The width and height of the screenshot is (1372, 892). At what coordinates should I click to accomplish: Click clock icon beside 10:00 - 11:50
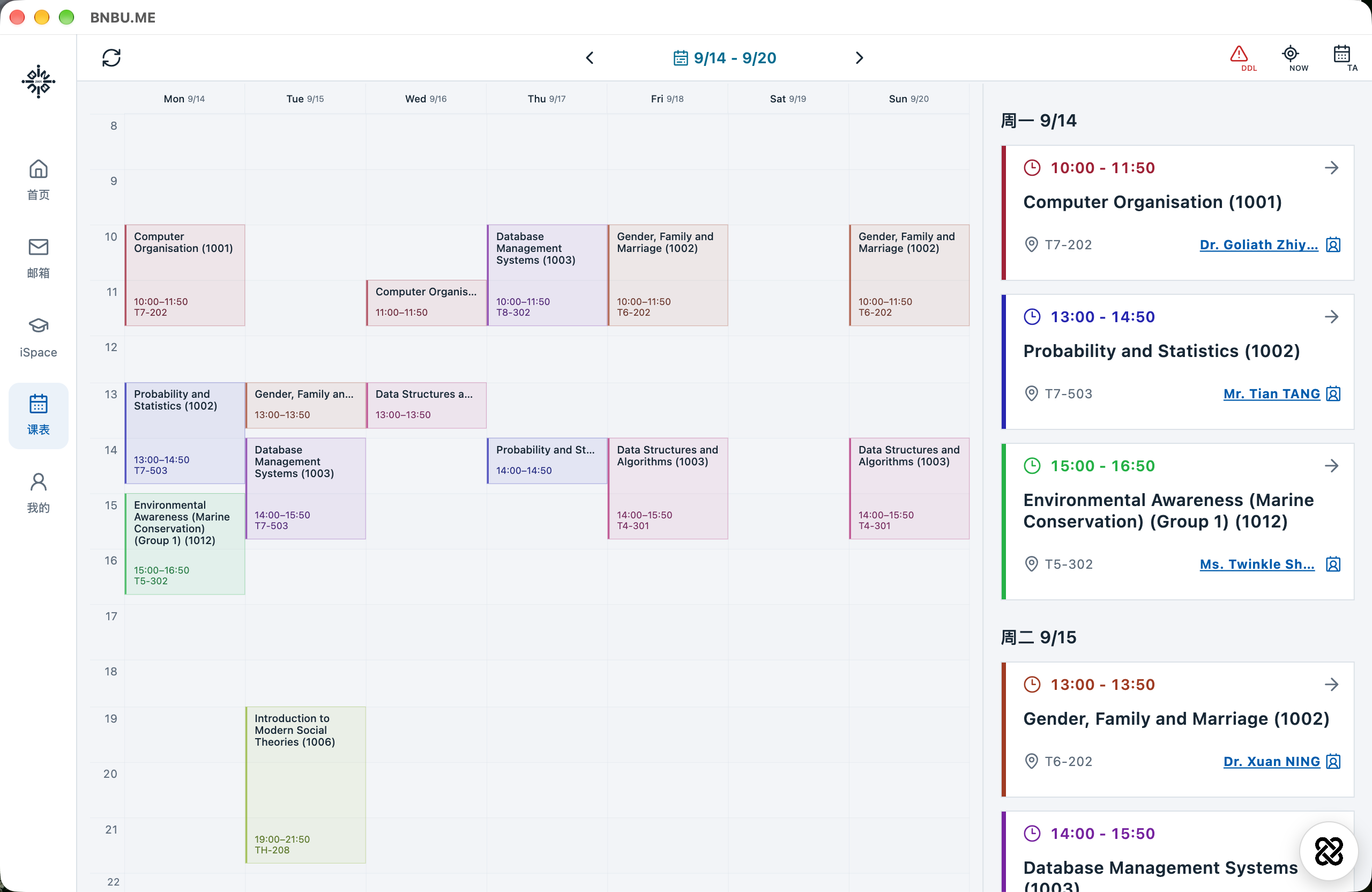point(1032,168)
